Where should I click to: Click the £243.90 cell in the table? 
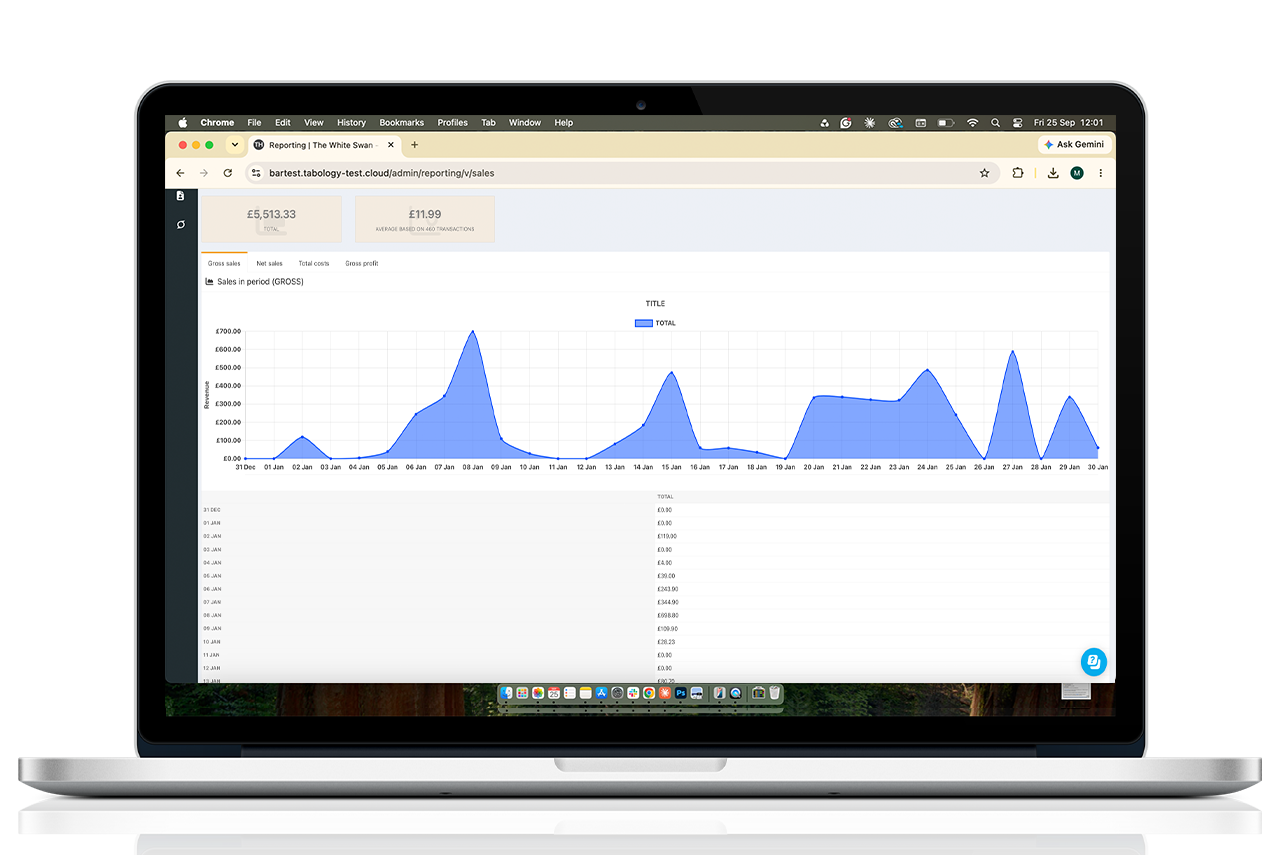click(668, 589)
